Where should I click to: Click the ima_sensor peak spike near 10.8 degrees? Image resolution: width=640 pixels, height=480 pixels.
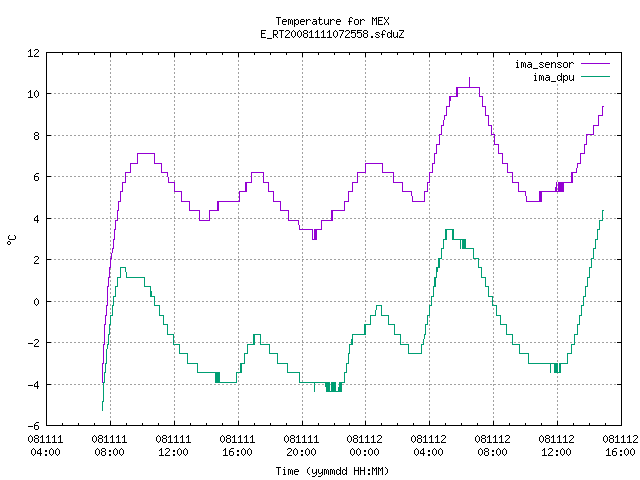coord(469,82)
